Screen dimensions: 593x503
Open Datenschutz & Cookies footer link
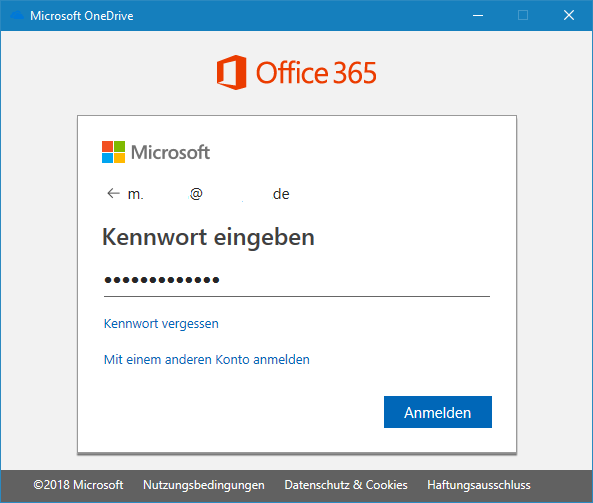pyautogui.click(x=346, y=485)
